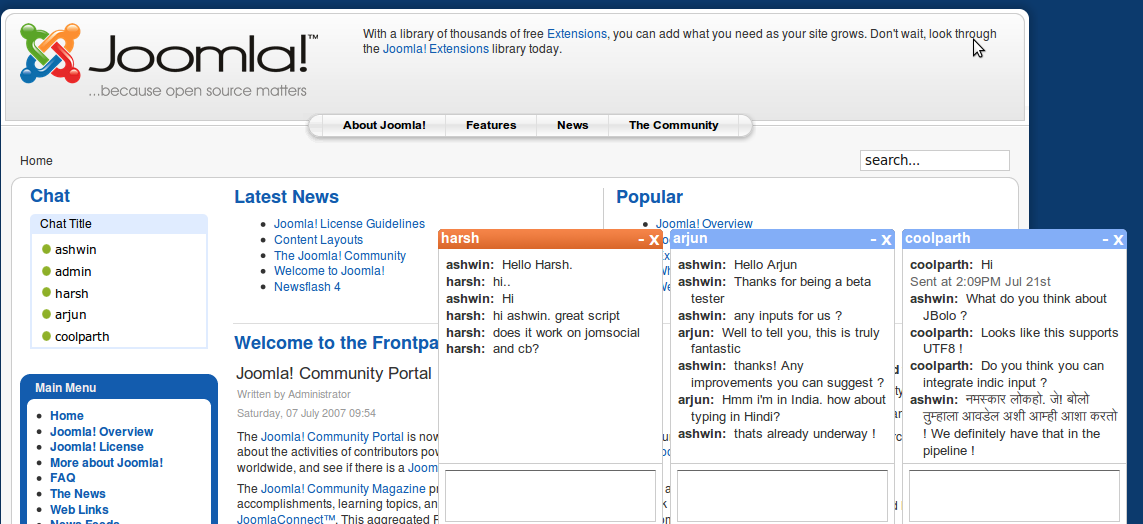Click the search input field
The image size is (1143, 524).
tap(934, 160)
